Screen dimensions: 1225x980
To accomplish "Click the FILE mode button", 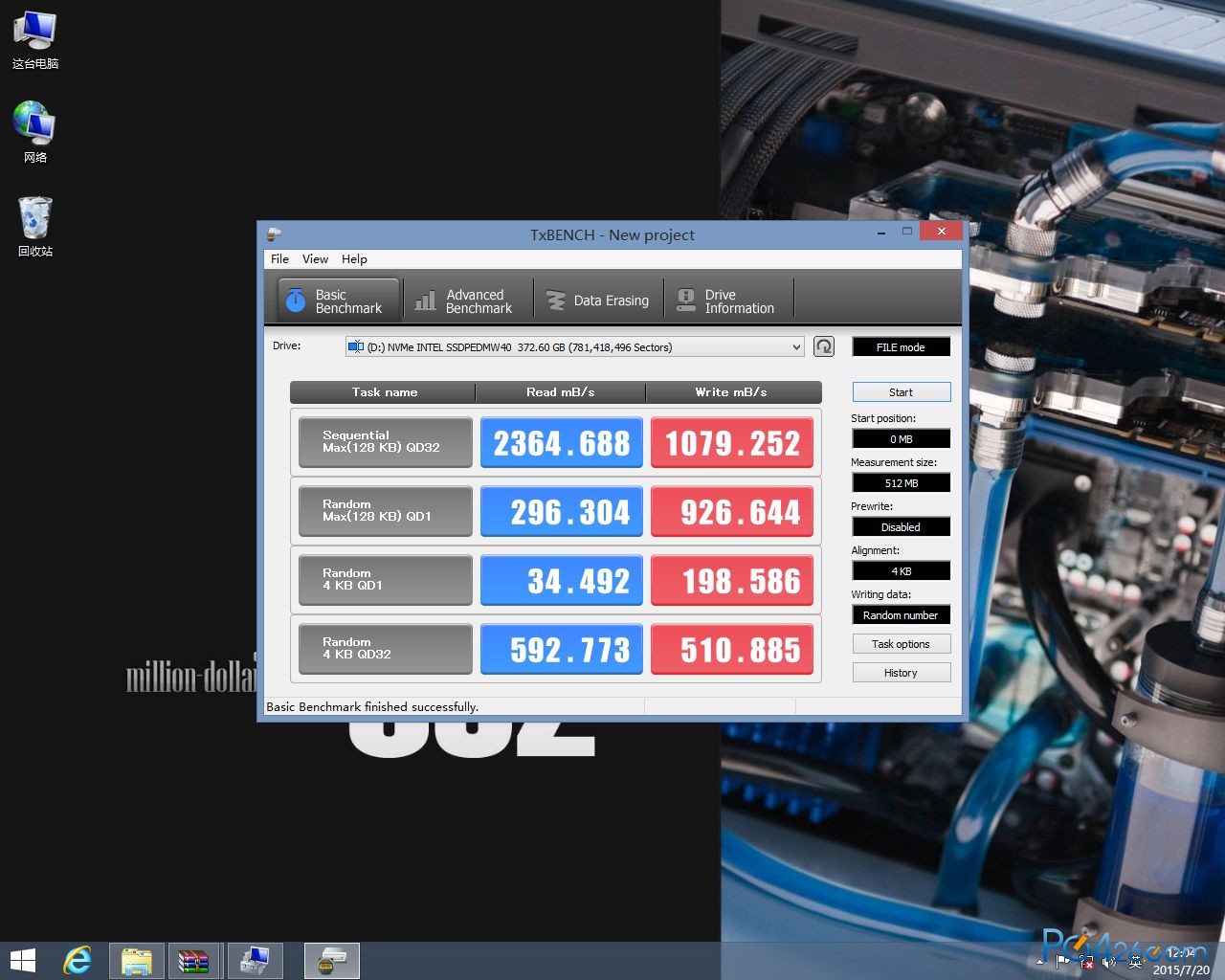I will (901, 346).
